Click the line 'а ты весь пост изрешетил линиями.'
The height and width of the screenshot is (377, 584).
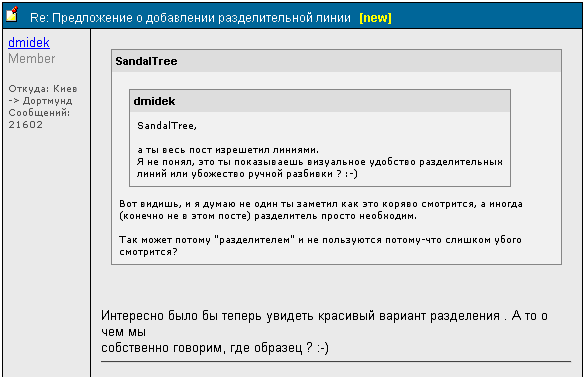click(228, 150)
